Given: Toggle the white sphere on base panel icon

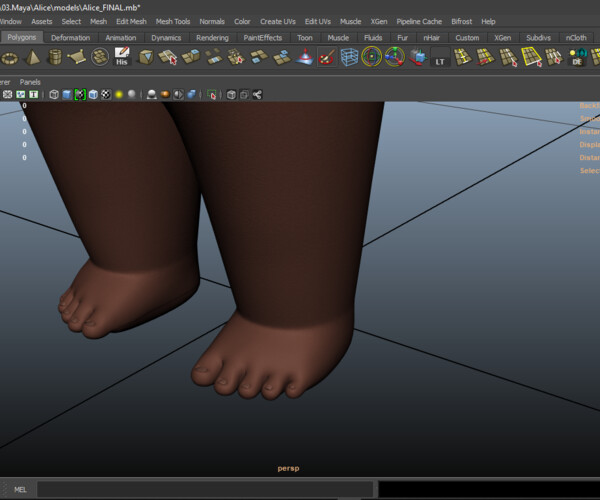Looking at the screenshot, I should (x=152, y=94).
